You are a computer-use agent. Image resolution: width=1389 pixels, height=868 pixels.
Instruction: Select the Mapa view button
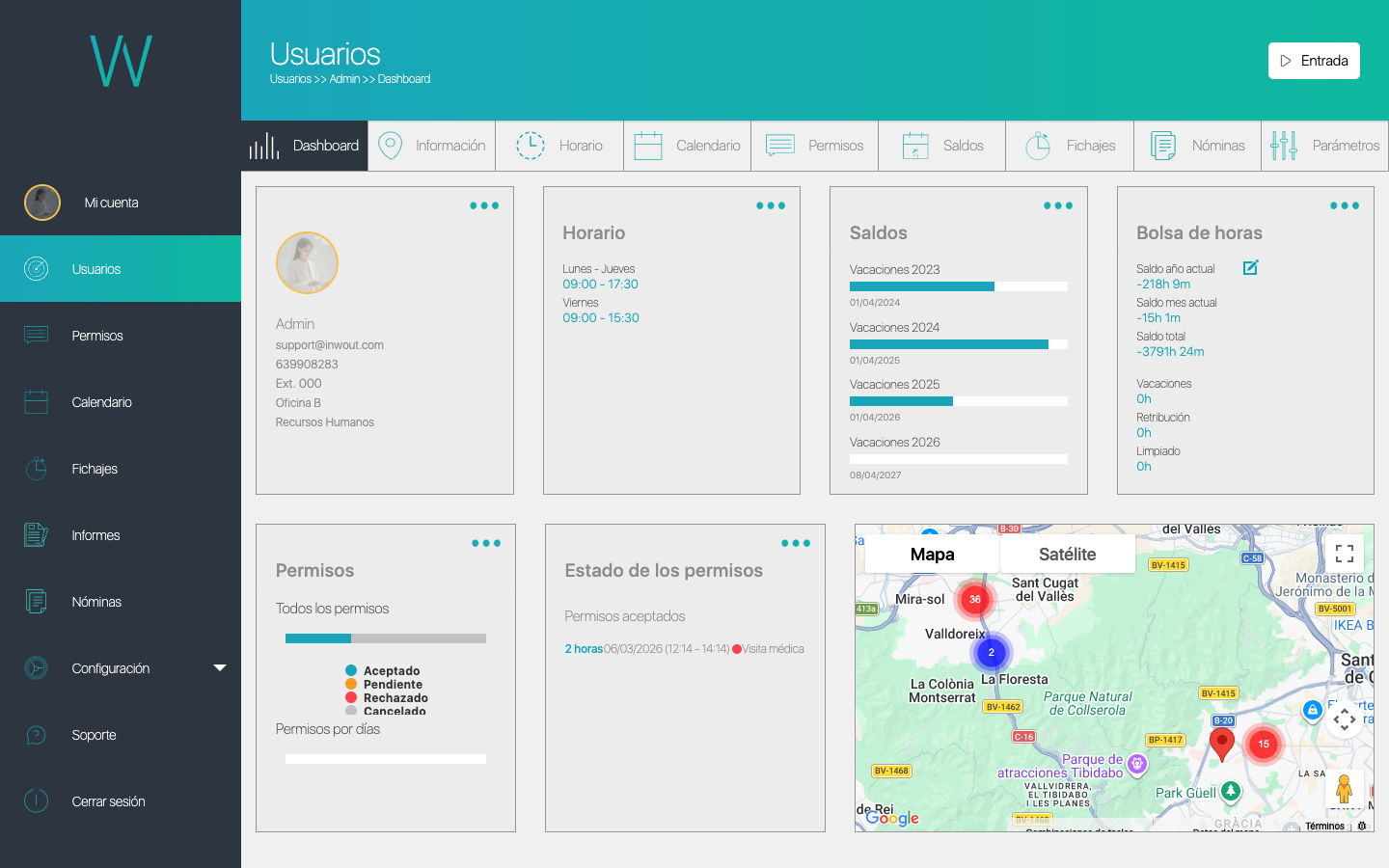coord(932,554)
